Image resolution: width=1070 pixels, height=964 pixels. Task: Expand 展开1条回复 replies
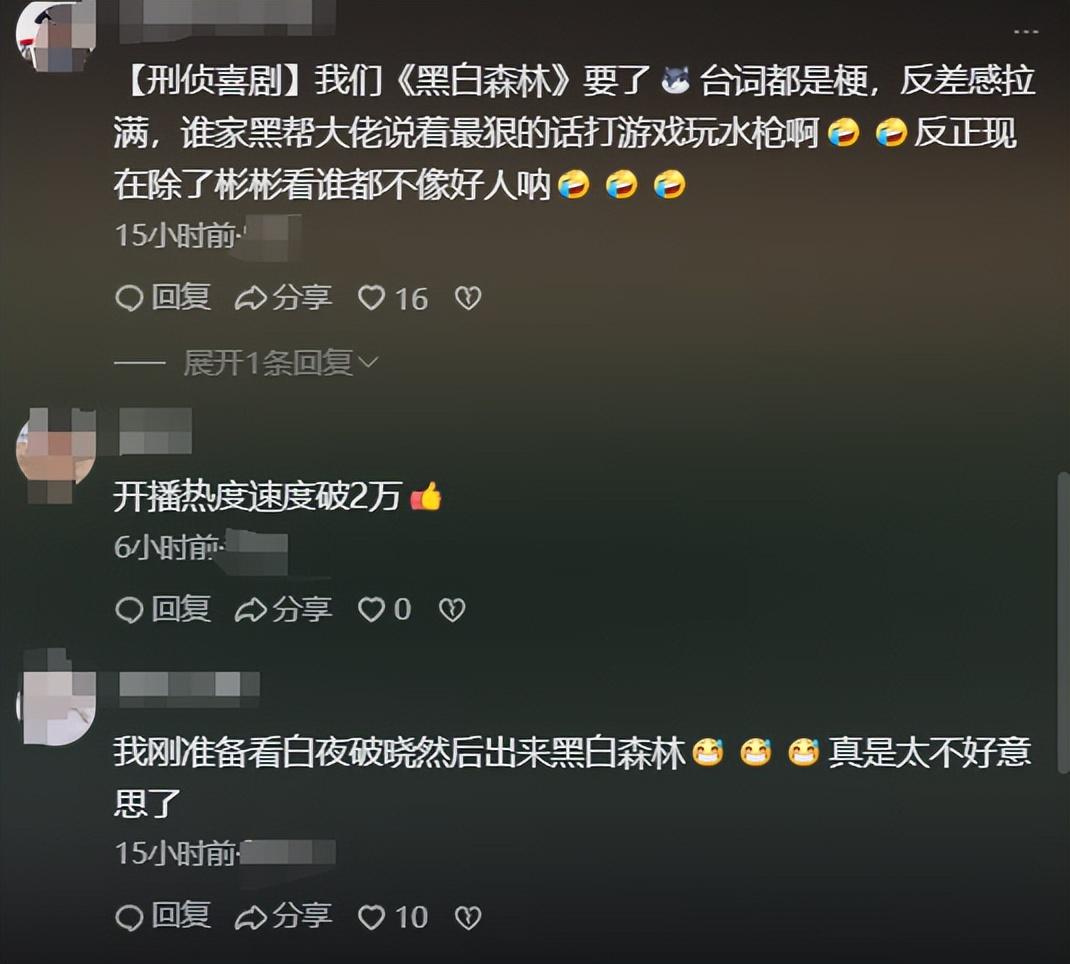click(268, 363)
